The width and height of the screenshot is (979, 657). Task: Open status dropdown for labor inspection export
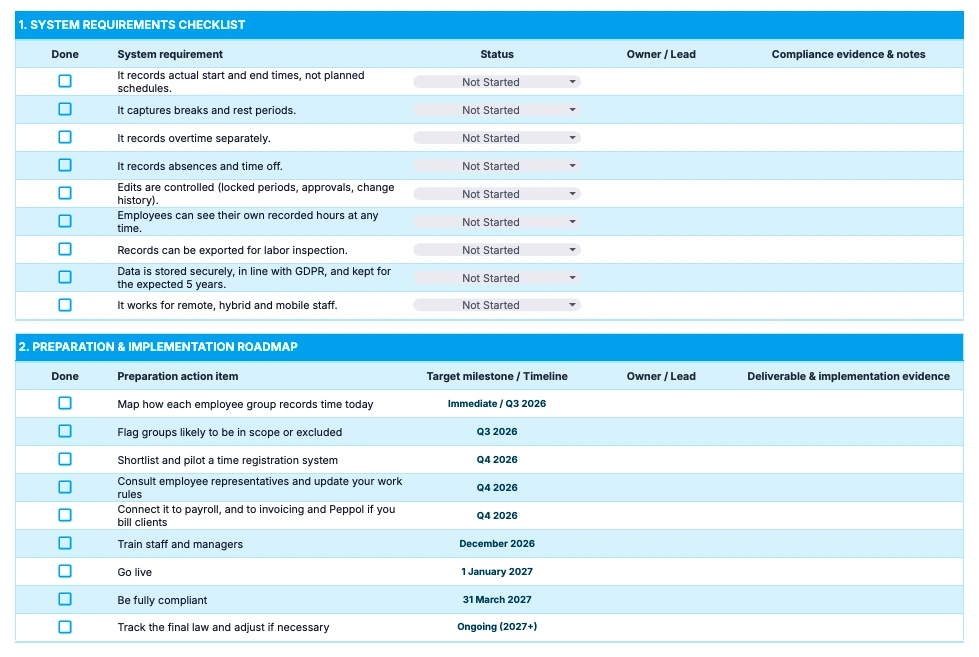[497, 250]
